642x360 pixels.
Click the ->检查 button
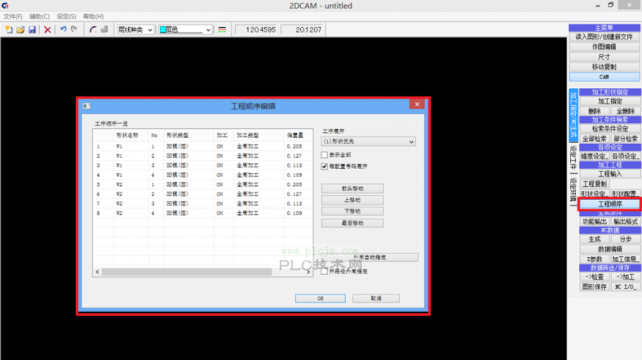tap(595, 277)
